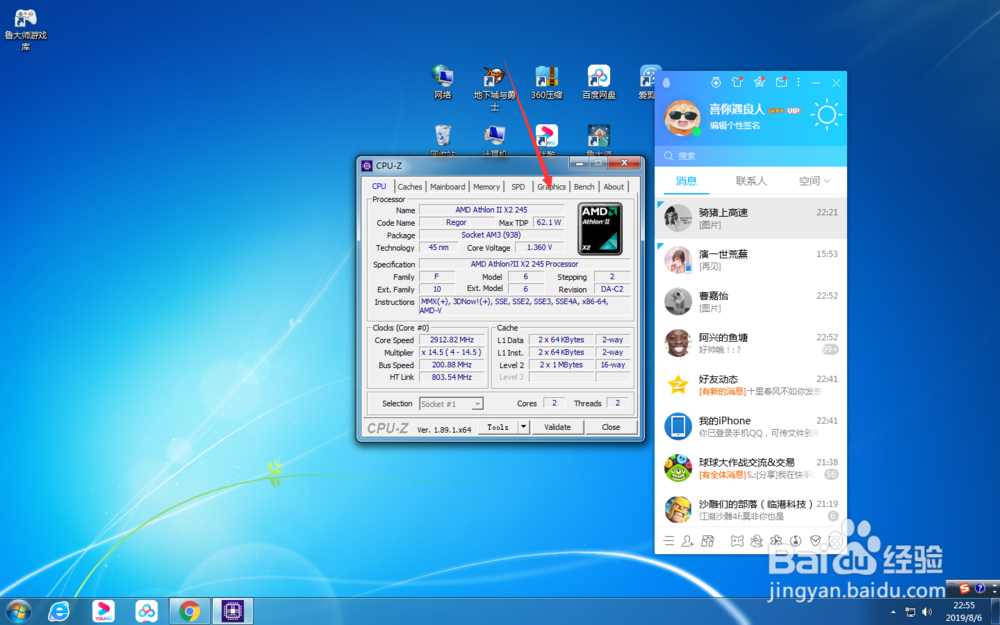Open the Bench tab in CPU-Z

click(584, 186)
